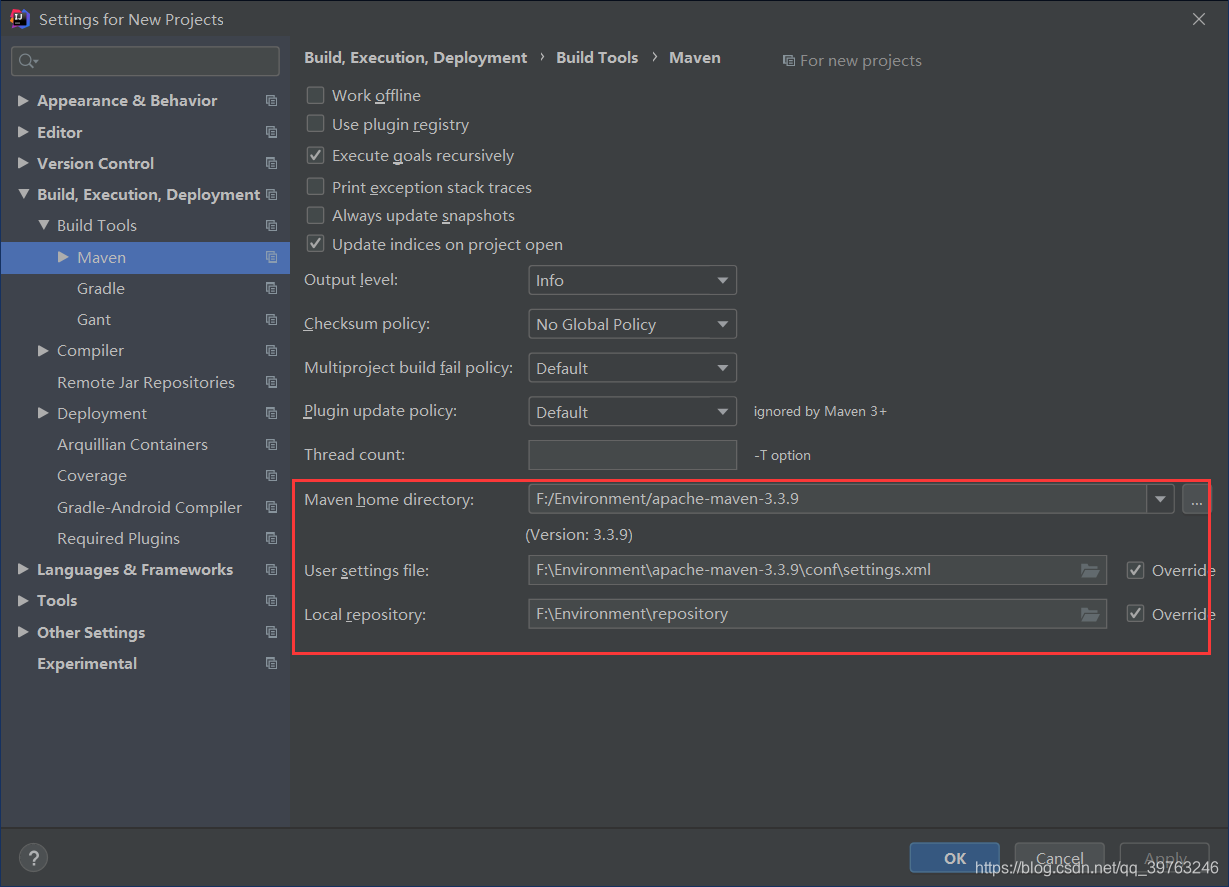Click the OK button
This screenshot has height=887, width=1229.
[955, 858]
